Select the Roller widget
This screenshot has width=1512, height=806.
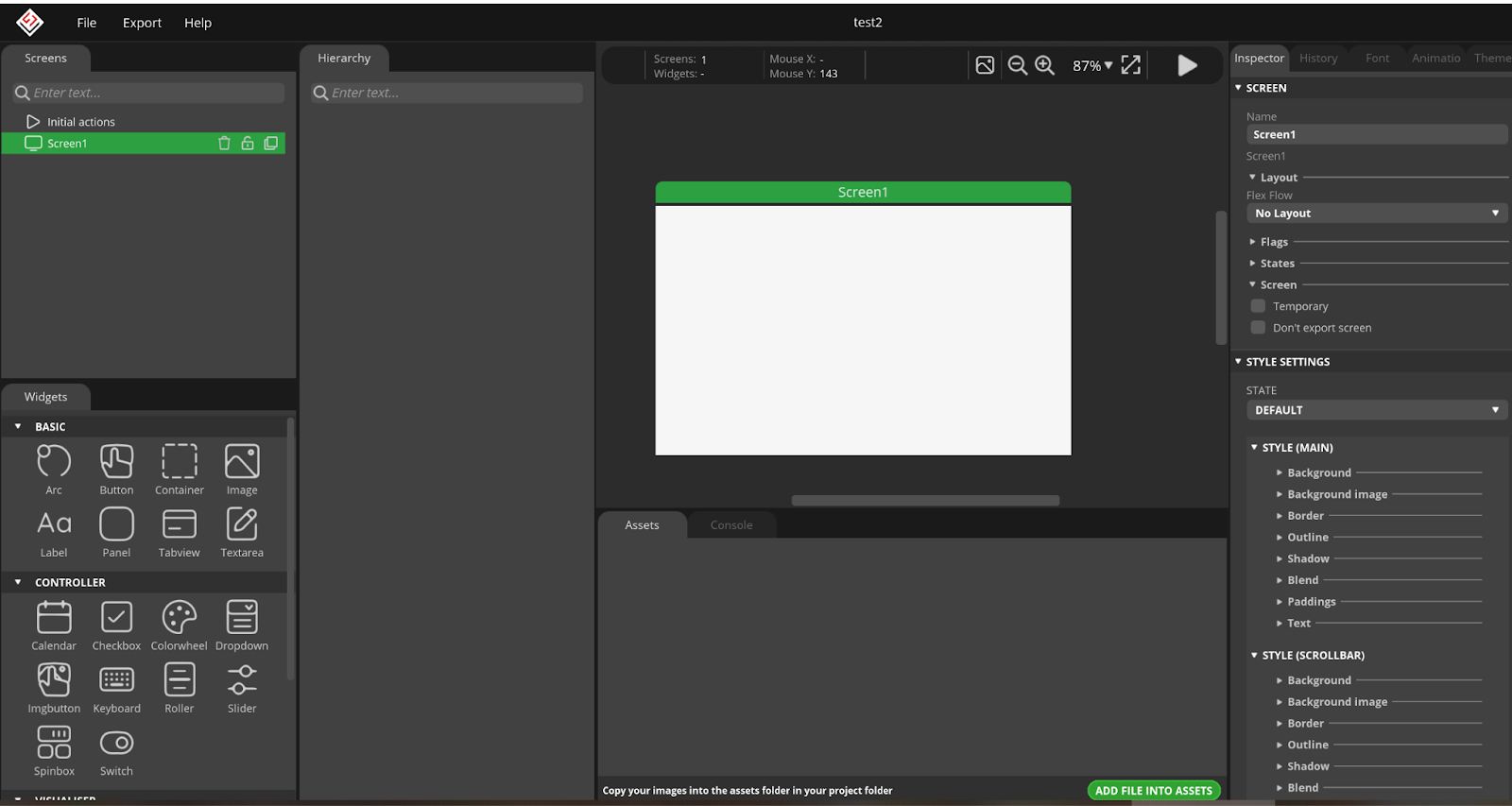[x=180, y=688]
